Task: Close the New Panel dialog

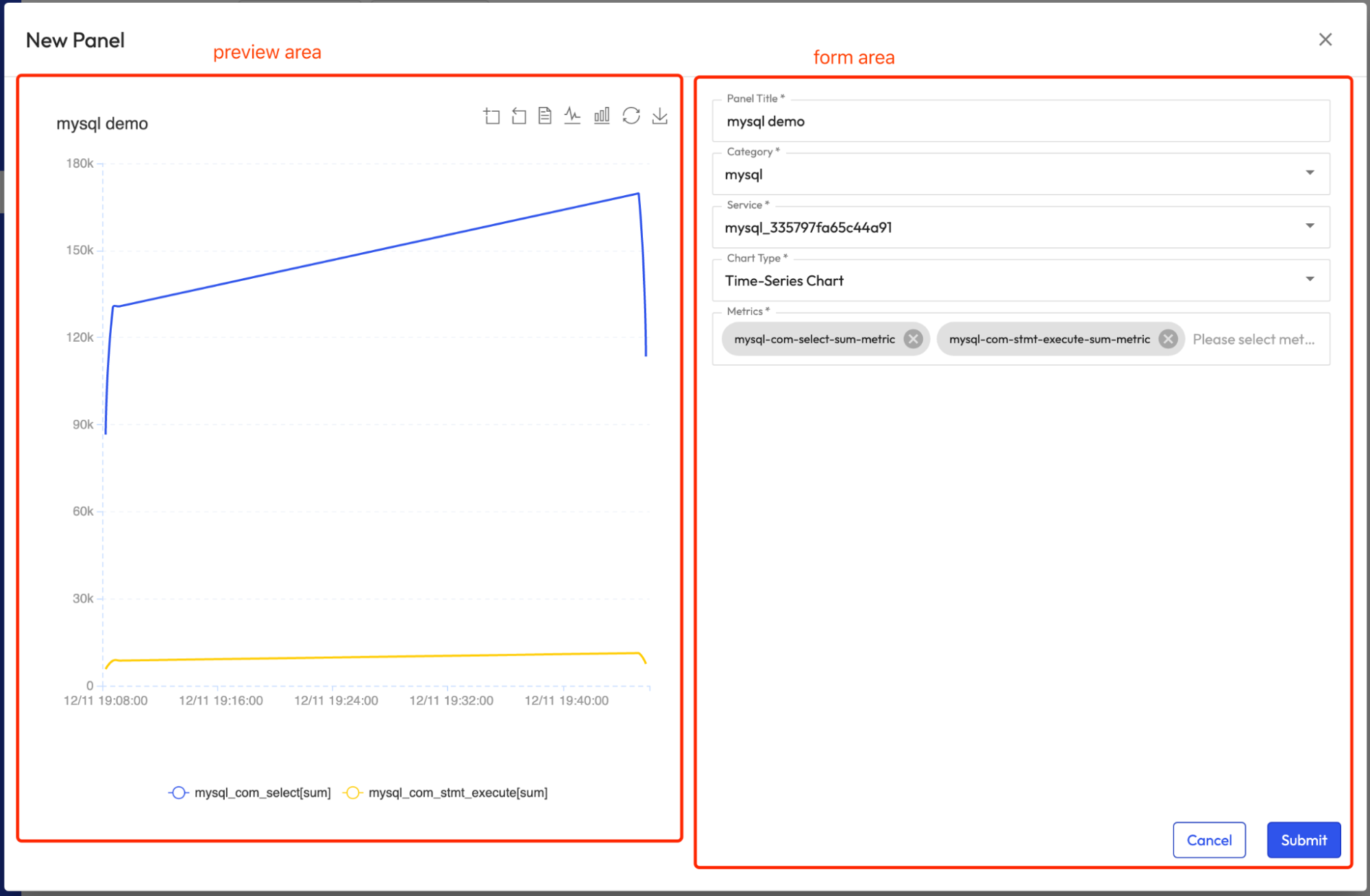Action: pos(1325,40)
